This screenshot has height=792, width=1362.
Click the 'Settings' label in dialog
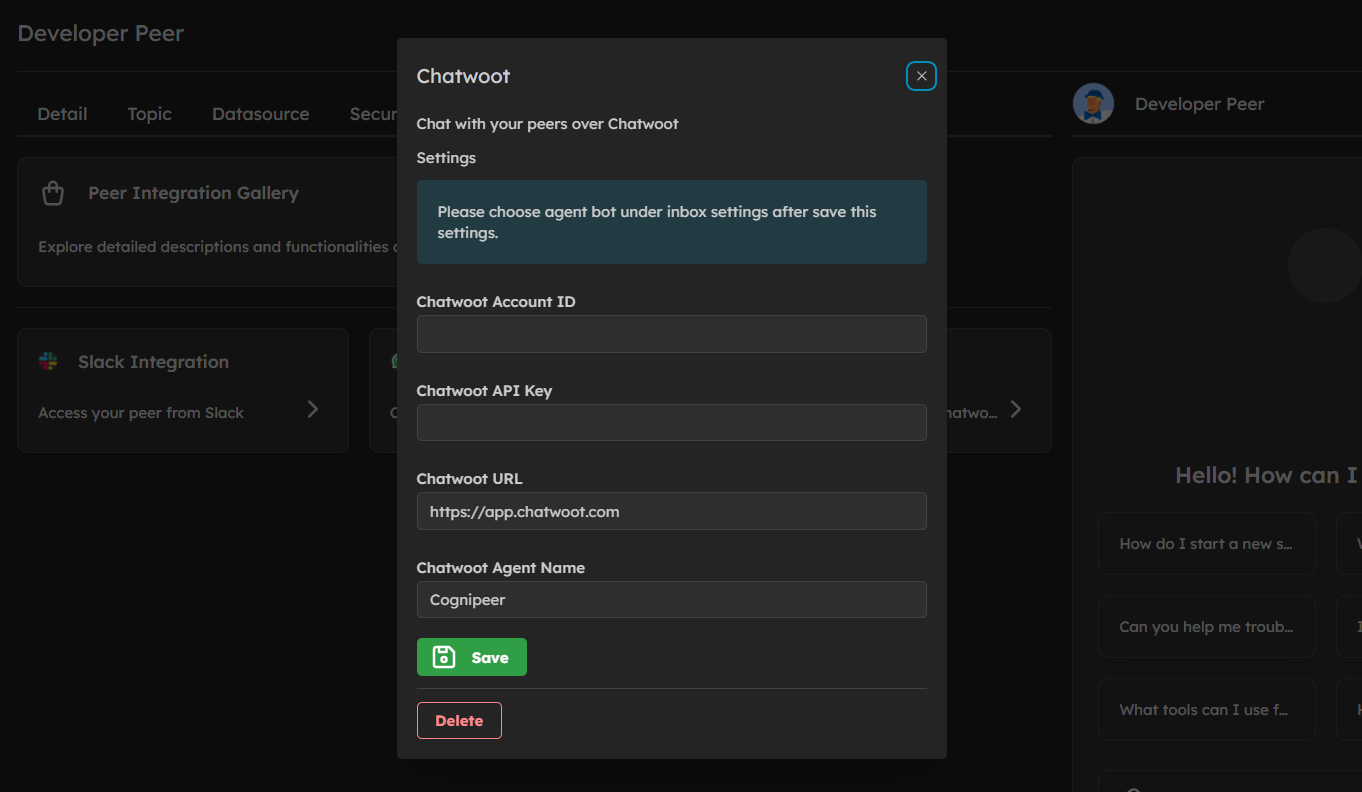(446, 158)
